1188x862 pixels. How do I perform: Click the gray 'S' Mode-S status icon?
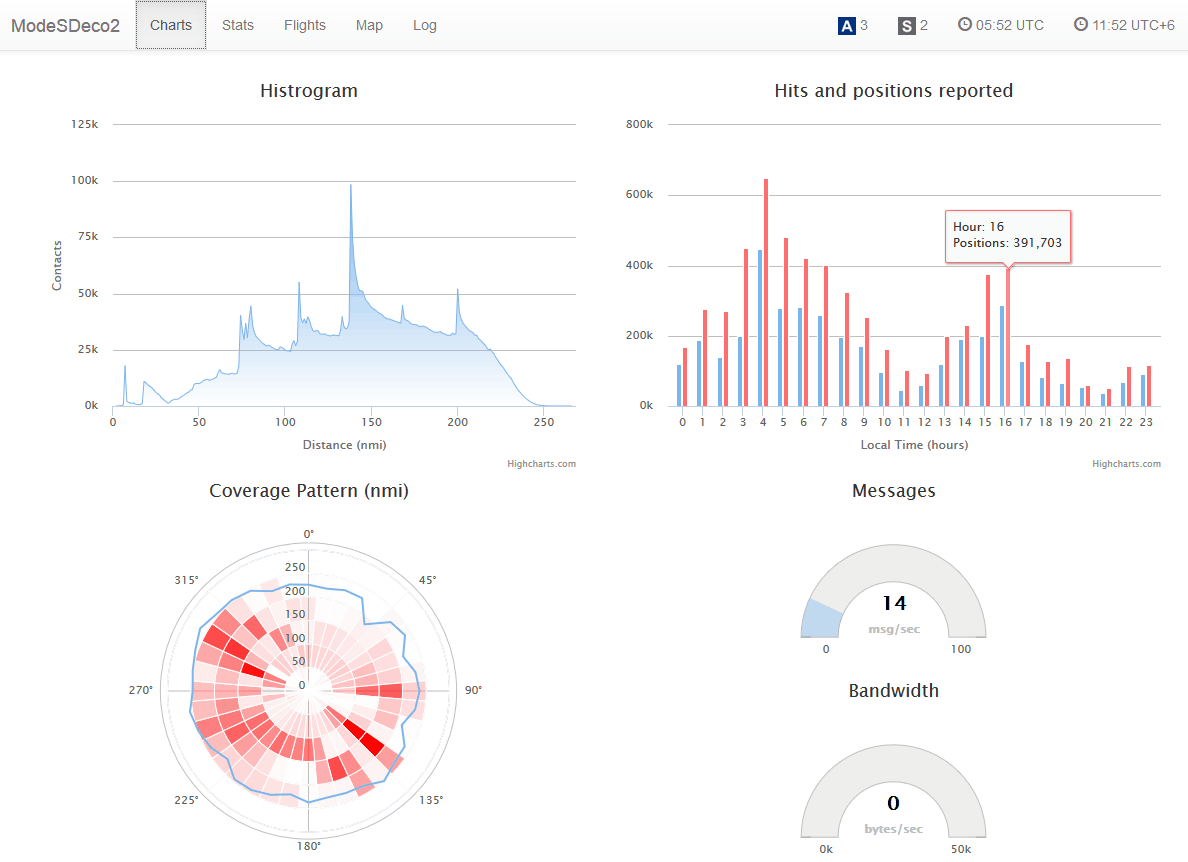coord(906,26)
